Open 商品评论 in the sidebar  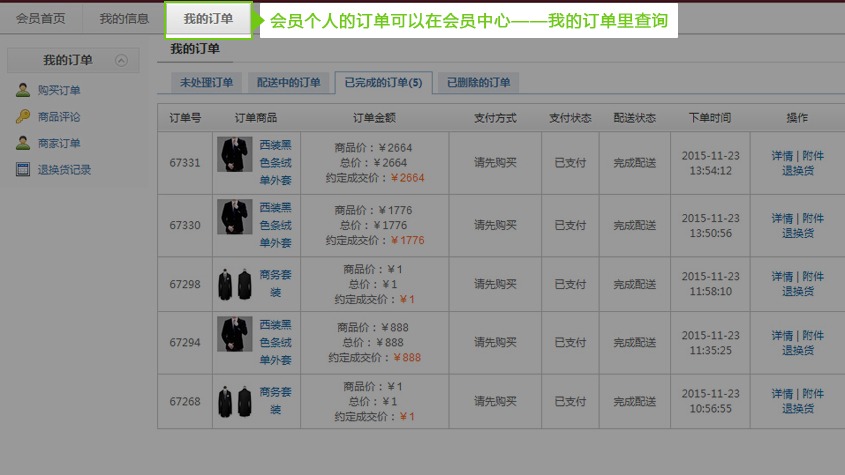59,116
